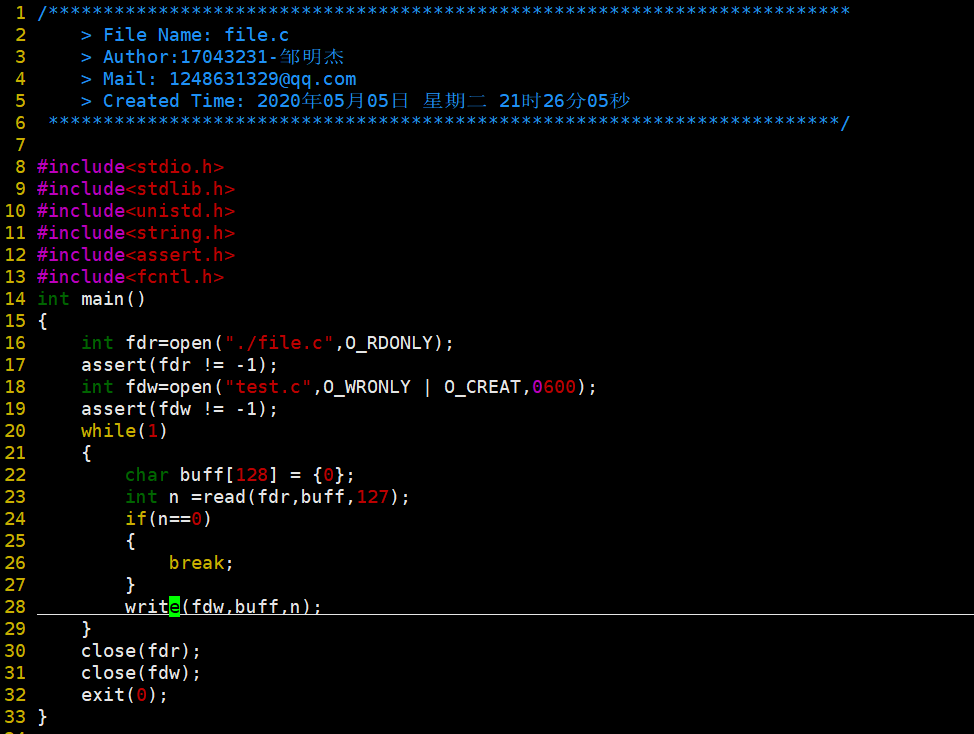Click the int main() declaration
Viewport: 974px width, 734px height.
pyautogui.click(x=91, y=299)
